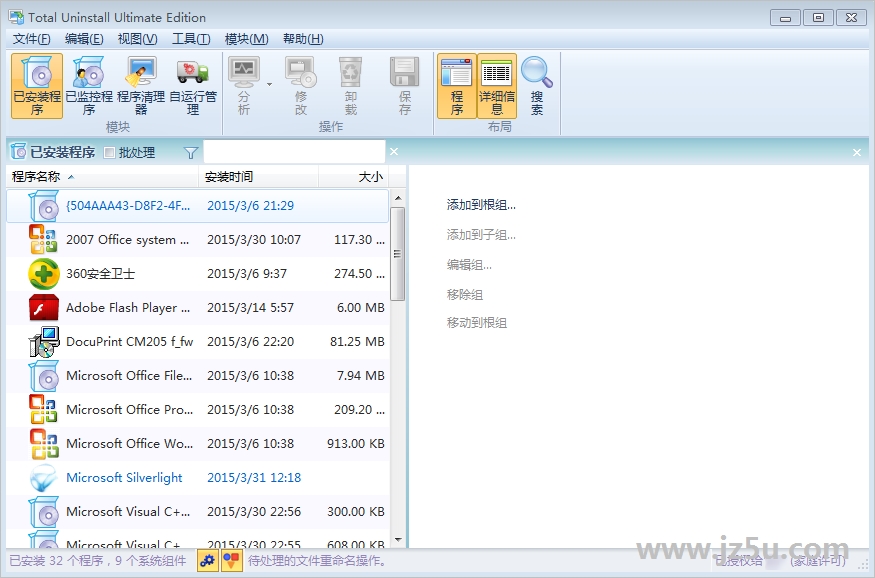Click the date 2015/3/14 5:57
The height and width of the screenshot is (578, 875).
pos(251,307)
